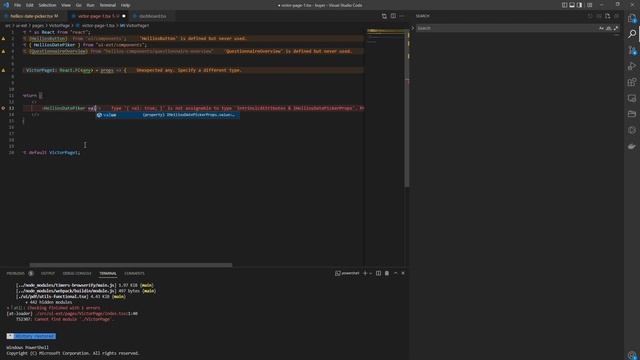This screenshot has width=640, height=360.
Task: Click Split Editor Right icon
Action: point(393,16)
